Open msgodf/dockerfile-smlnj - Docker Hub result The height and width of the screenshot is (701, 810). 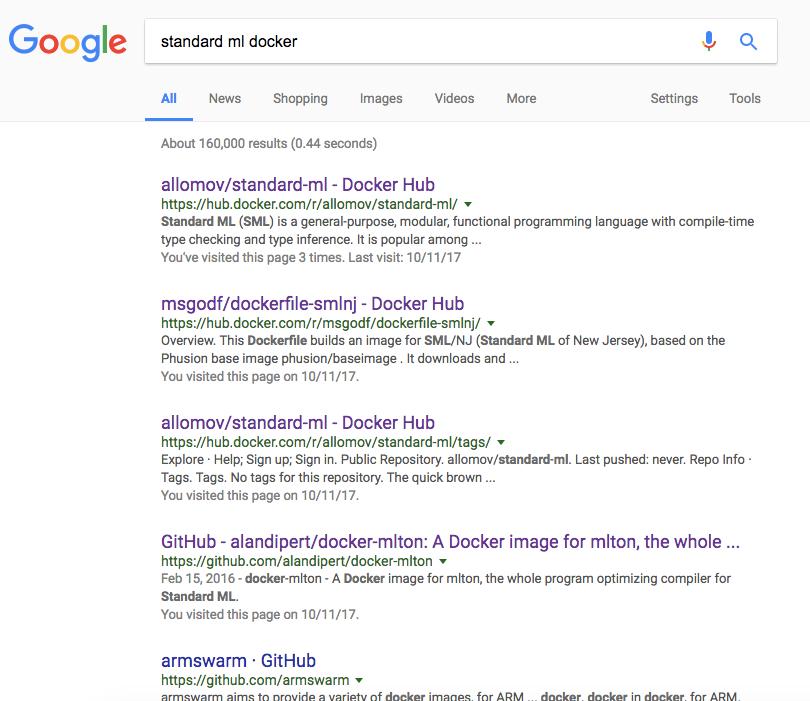[312, 303]
